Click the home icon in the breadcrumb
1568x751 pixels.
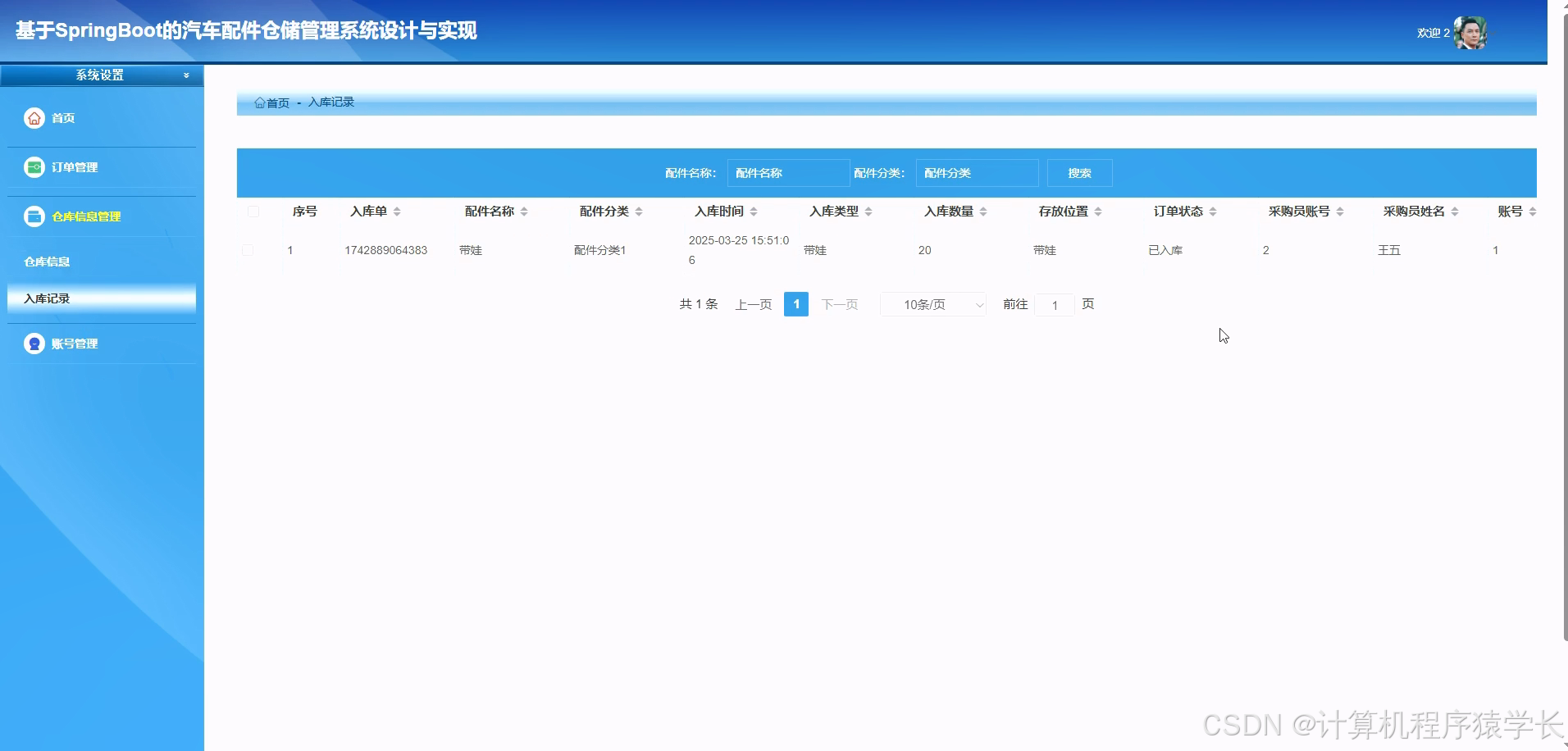(259, 102)
